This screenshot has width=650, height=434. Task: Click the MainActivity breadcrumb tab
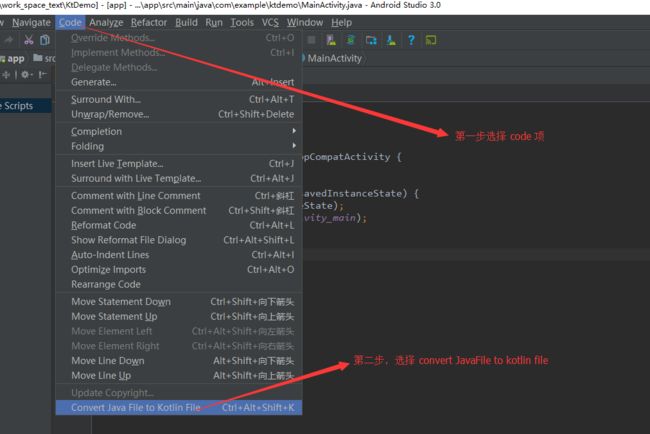[x=332, y=58]
